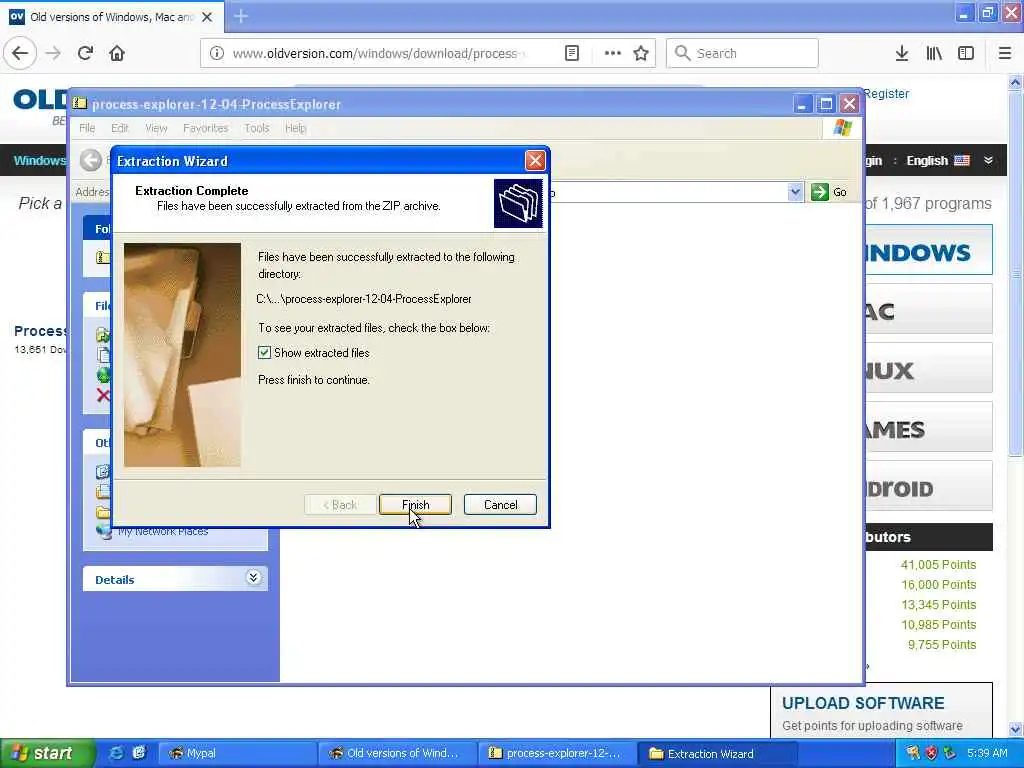The width and height of the screenshot is (1024, 768).
Task: Switch to Old versions of Wind... taskbar button
Action: [397, 753]
